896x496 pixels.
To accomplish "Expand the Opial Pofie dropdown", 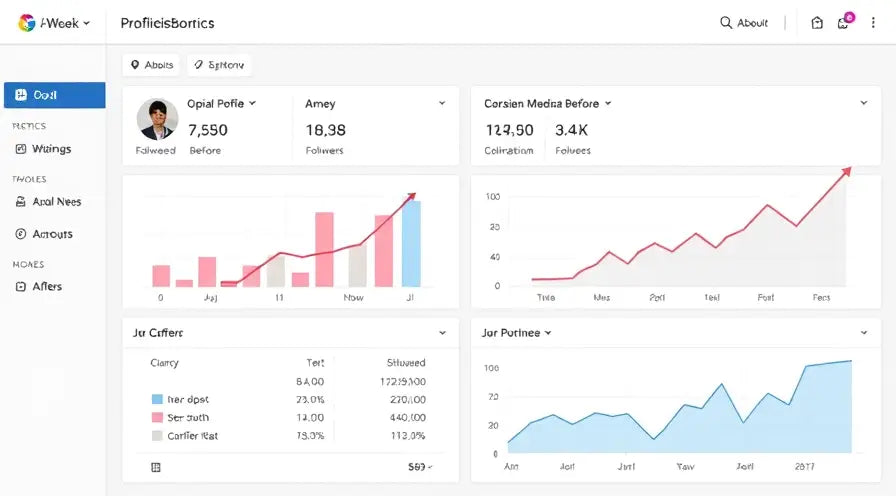I will point(221,103).
